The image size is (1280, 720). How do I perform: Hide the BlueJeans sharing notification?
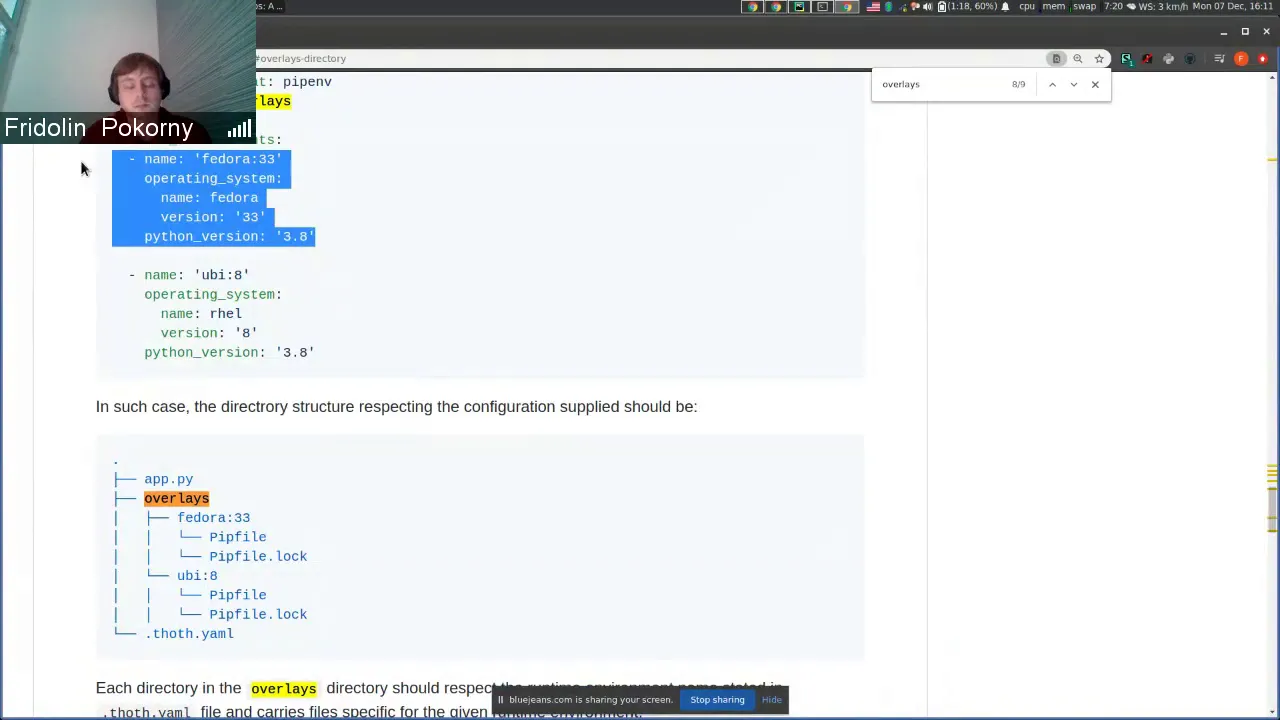pyautogui.click(x=771, y=699)
